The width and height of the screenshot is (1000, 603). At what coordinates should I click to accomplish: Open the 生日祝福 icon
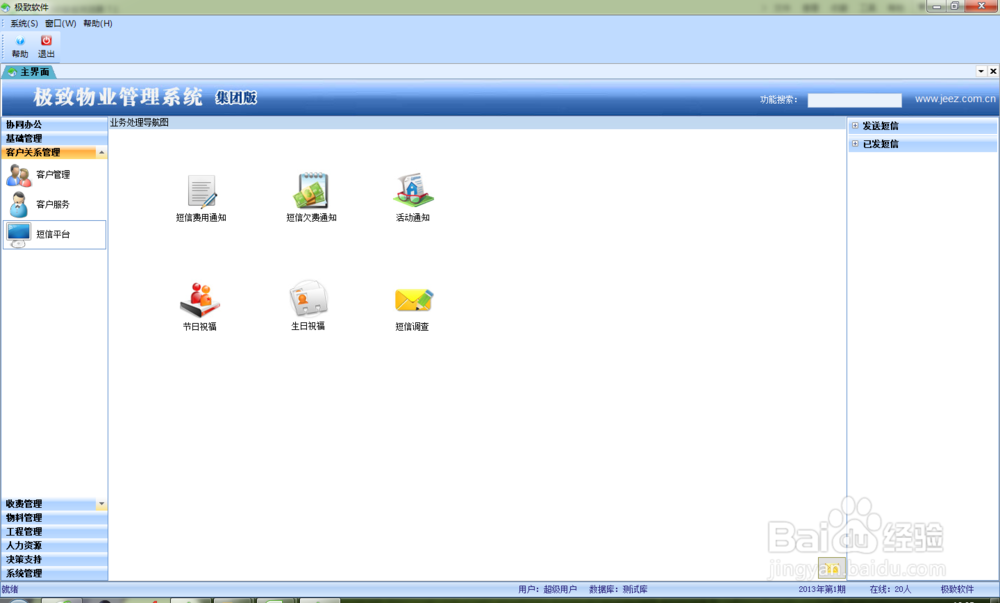tap(308, 298)
